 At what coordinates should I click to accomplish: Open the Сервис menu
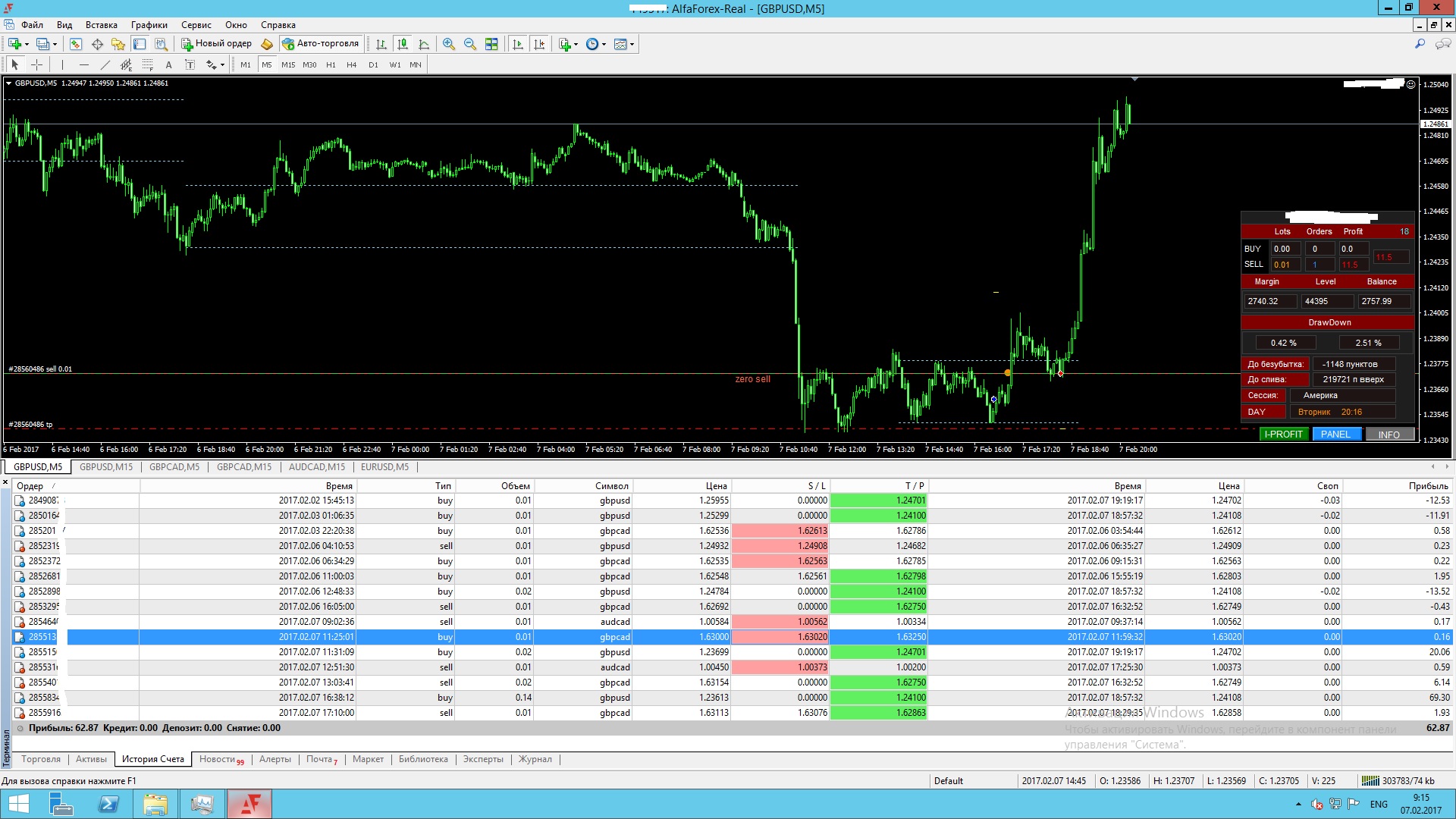pos(196,25)
